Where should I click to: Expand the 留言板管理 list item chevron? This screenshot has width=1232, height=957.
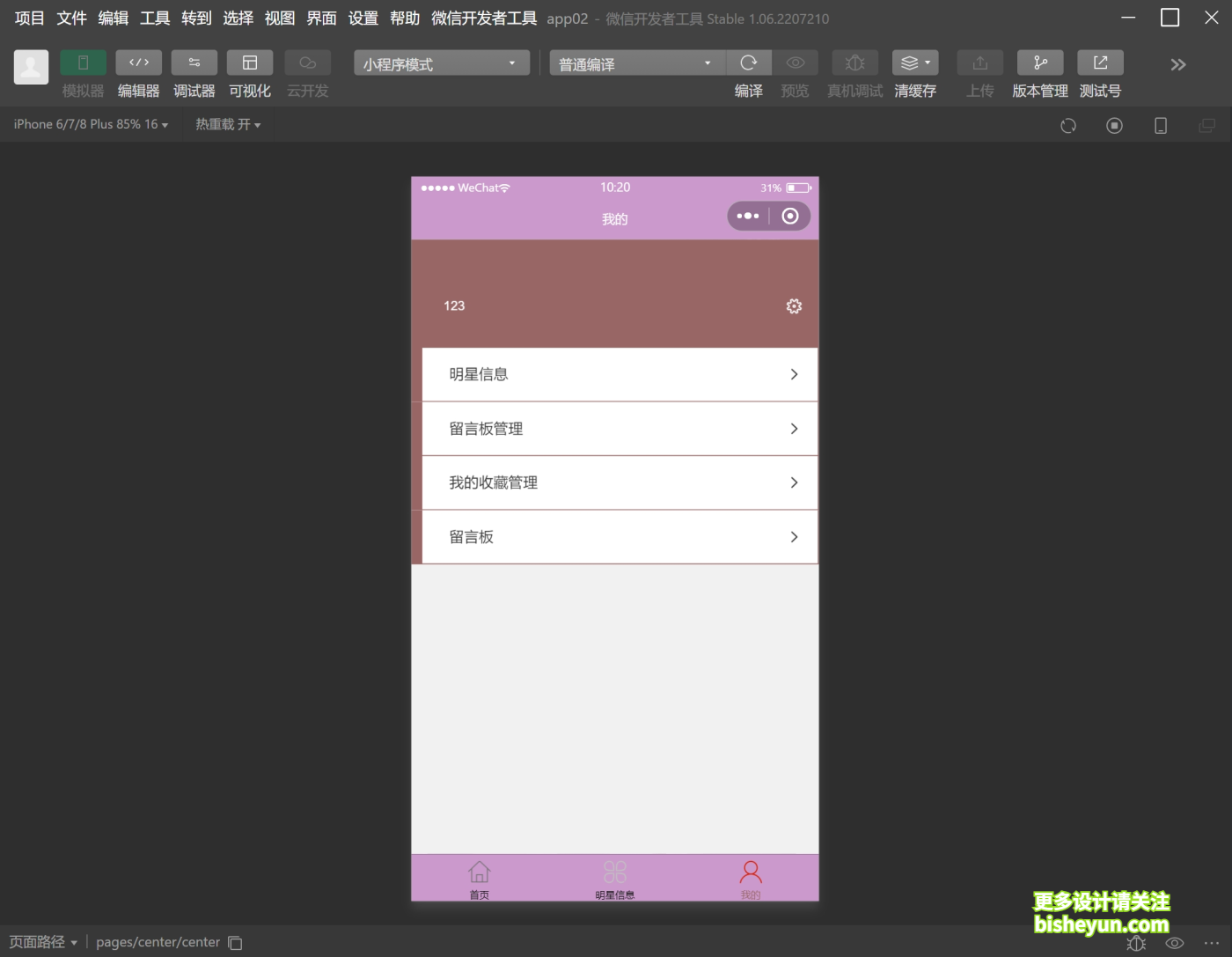coord(793,429)
